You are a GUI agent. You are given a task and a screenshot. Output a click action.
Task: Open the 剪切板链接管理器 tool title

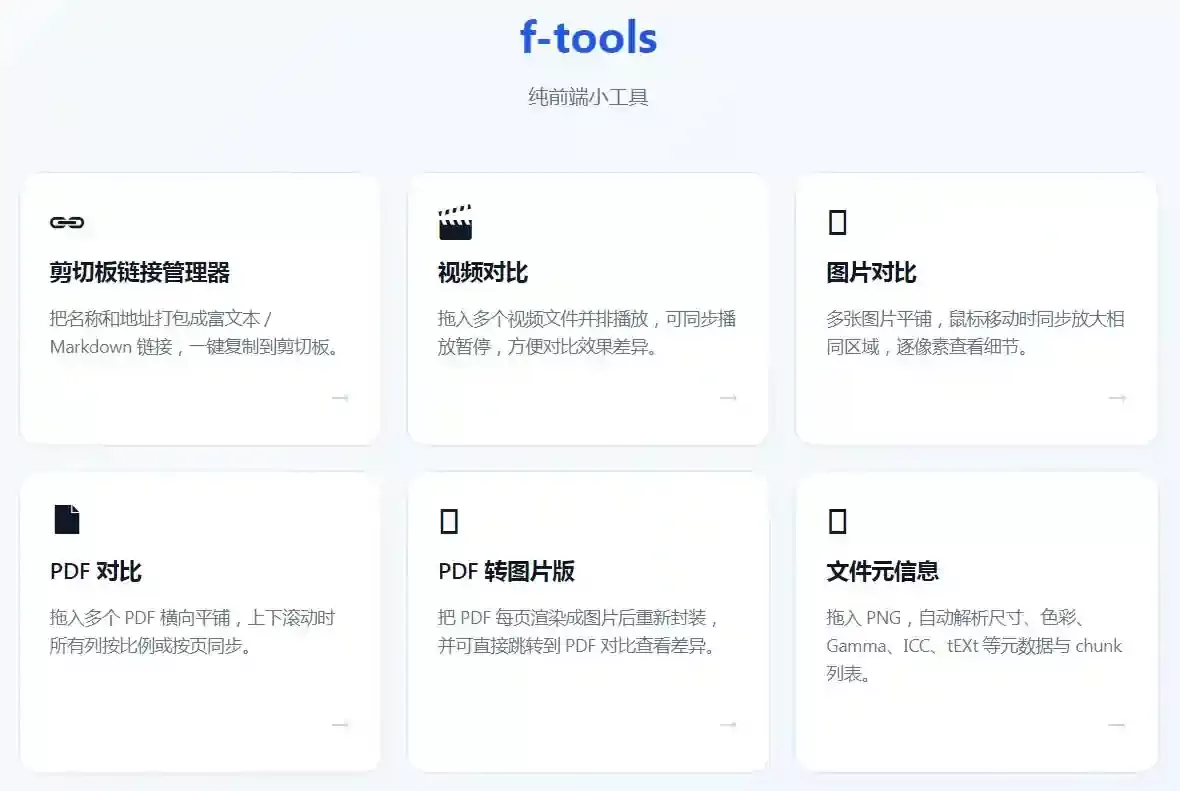tap(140, 272)
